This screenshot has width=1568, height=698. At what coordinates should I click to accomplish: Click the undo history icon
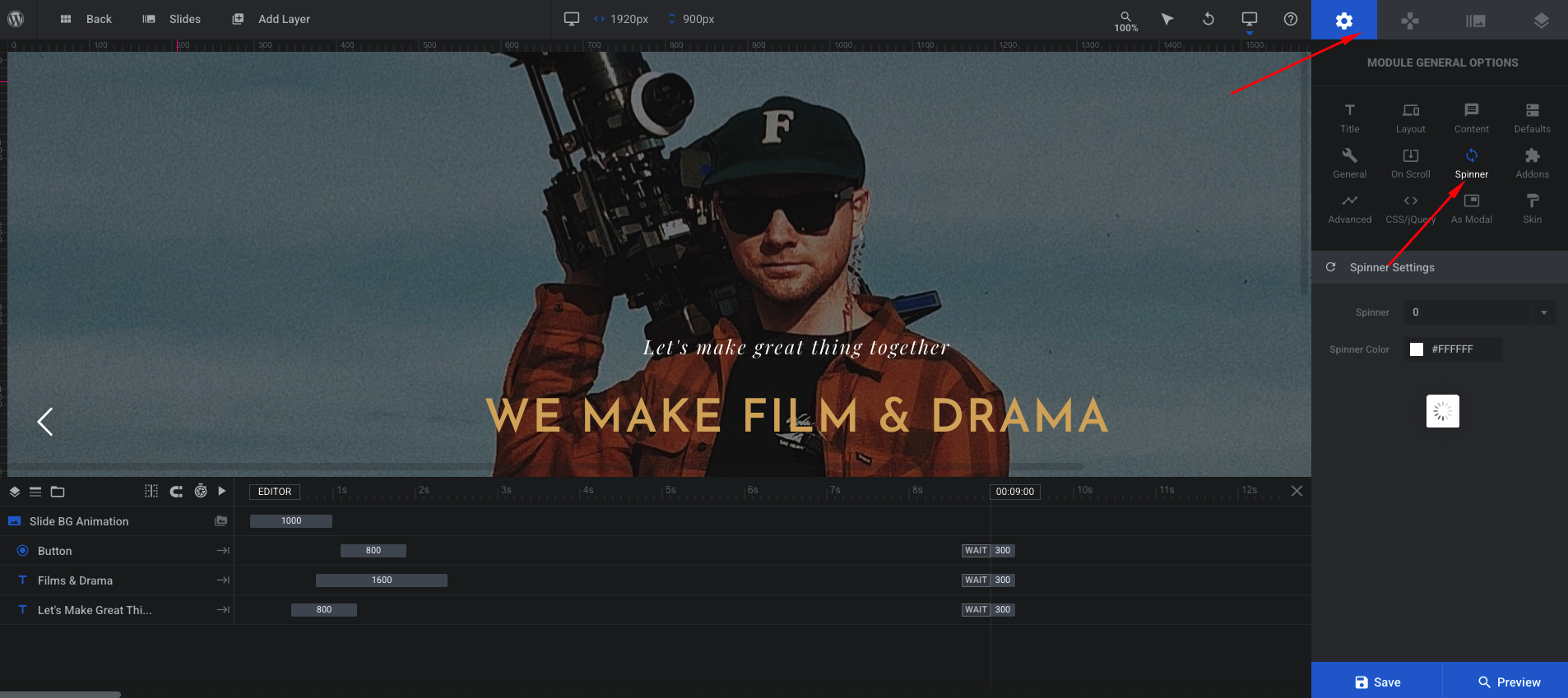1208,19
